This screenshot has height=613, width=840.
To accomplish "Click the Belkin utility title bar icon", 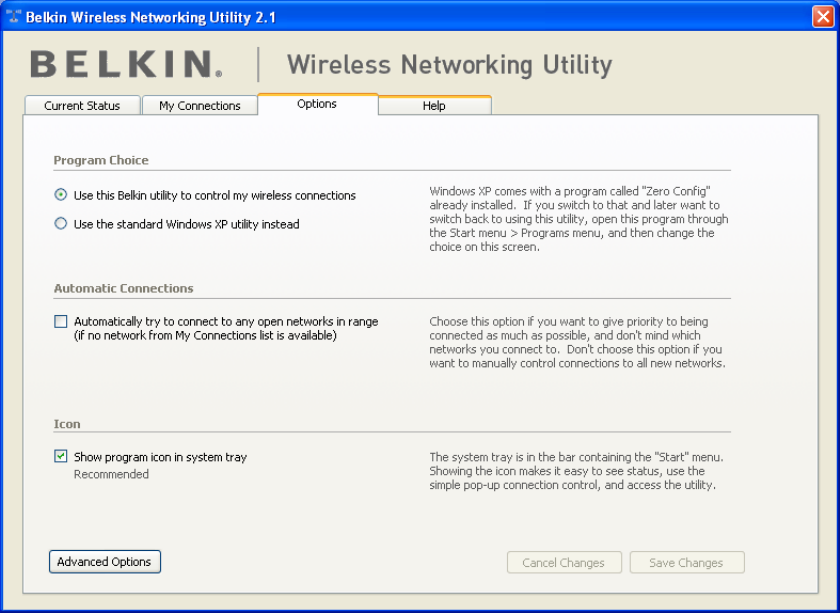I will point(13,17).
